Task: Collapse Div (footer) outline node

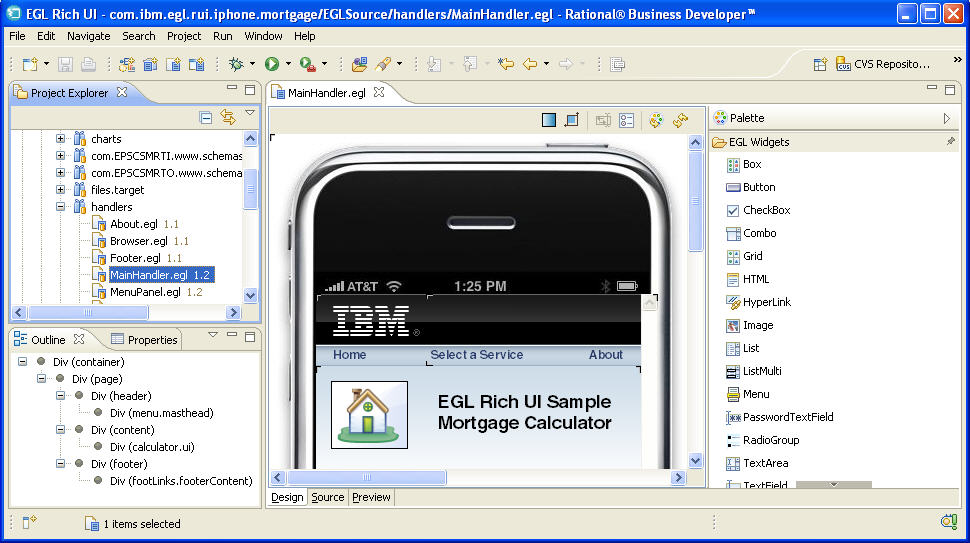Action: (61, 463)
